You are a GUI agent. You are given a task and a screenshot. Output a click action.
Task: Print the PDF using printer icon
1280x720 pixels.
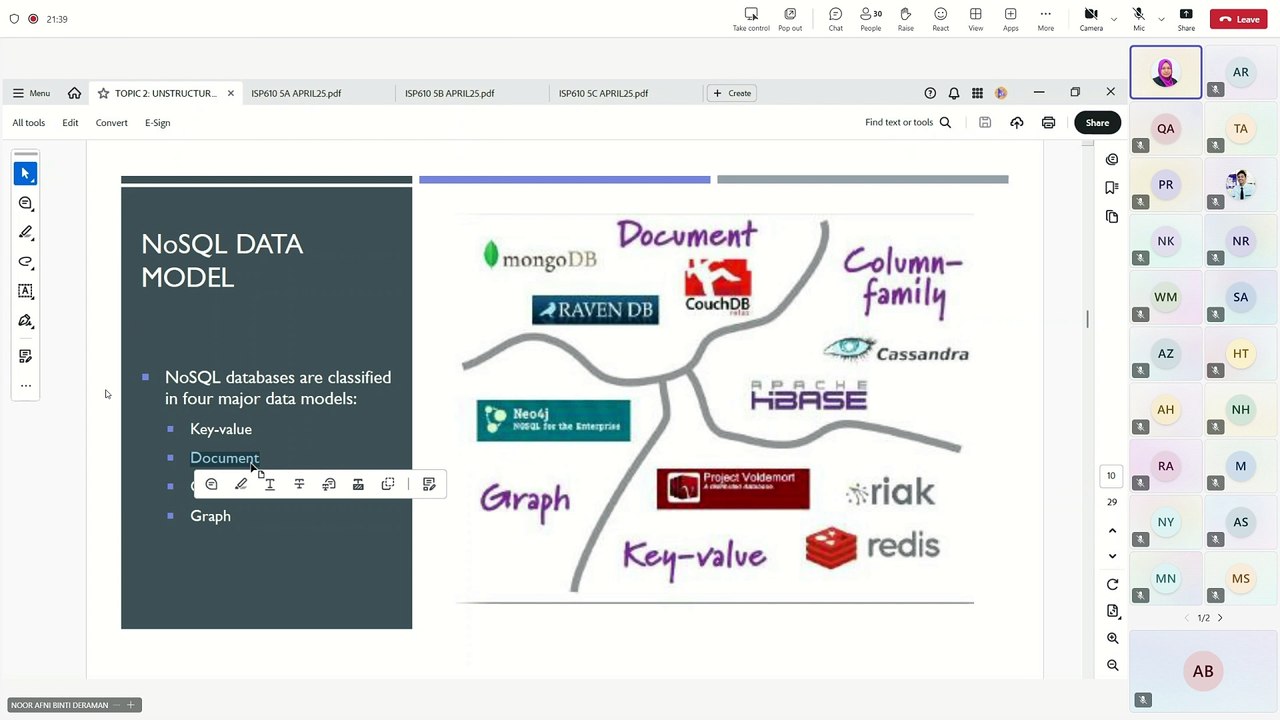1048,122
